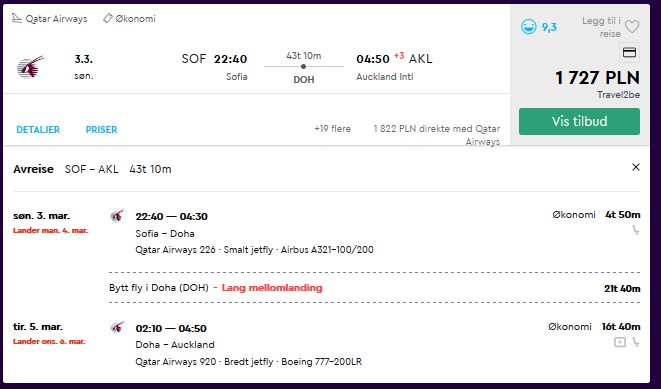This screenshot has width=661, height=389.
Task: Click Lander ons. 6. mar. notice
Action: tap(49, 341)
